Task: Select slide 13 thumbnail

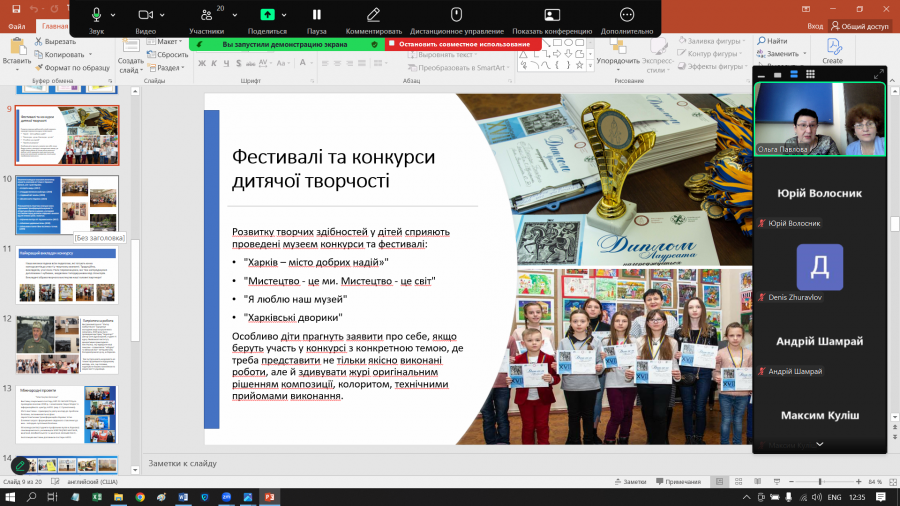Action: 67,415
